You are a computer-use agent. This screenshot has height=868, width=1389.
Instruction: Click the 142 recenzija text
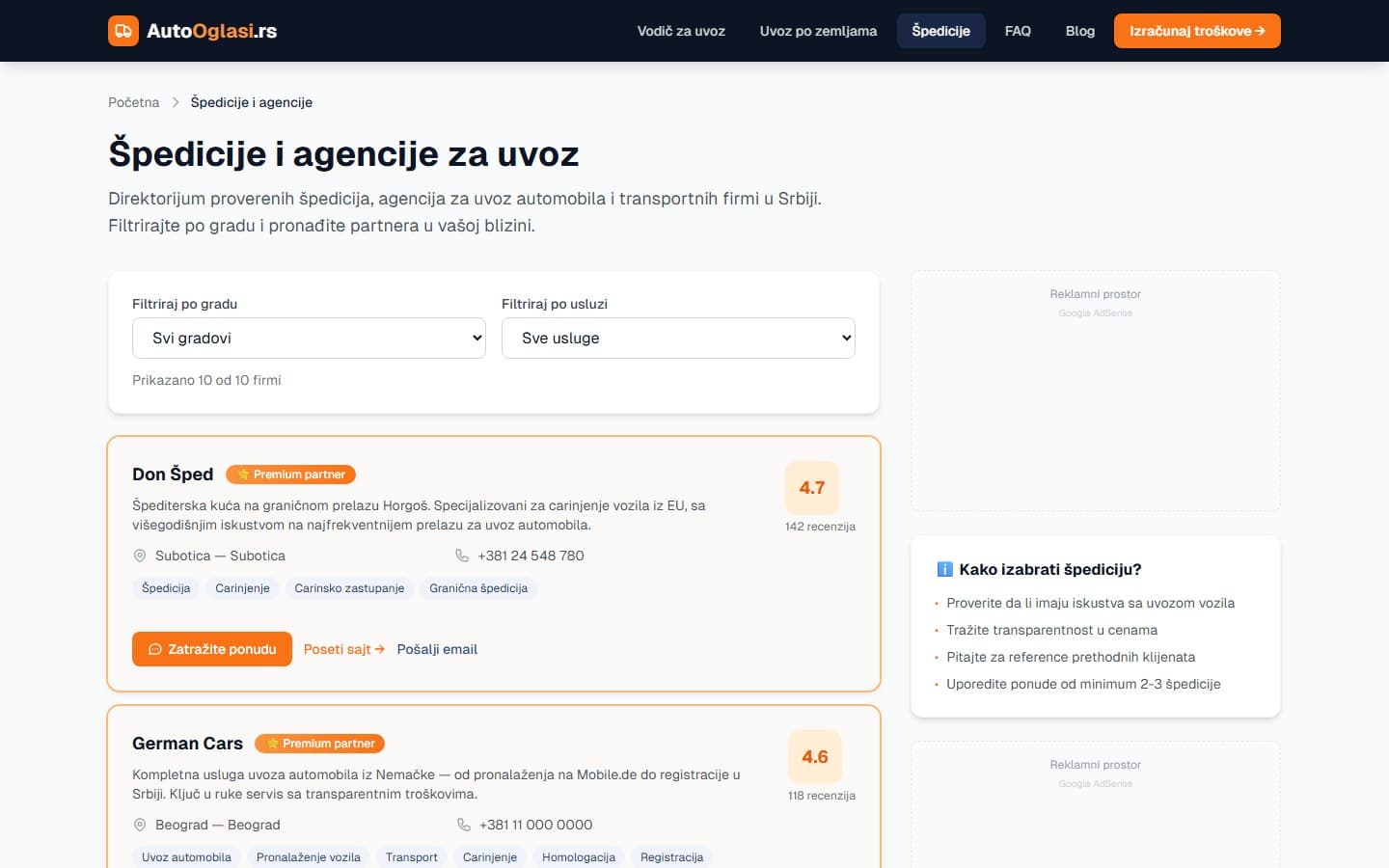click(x=820, y=527)
